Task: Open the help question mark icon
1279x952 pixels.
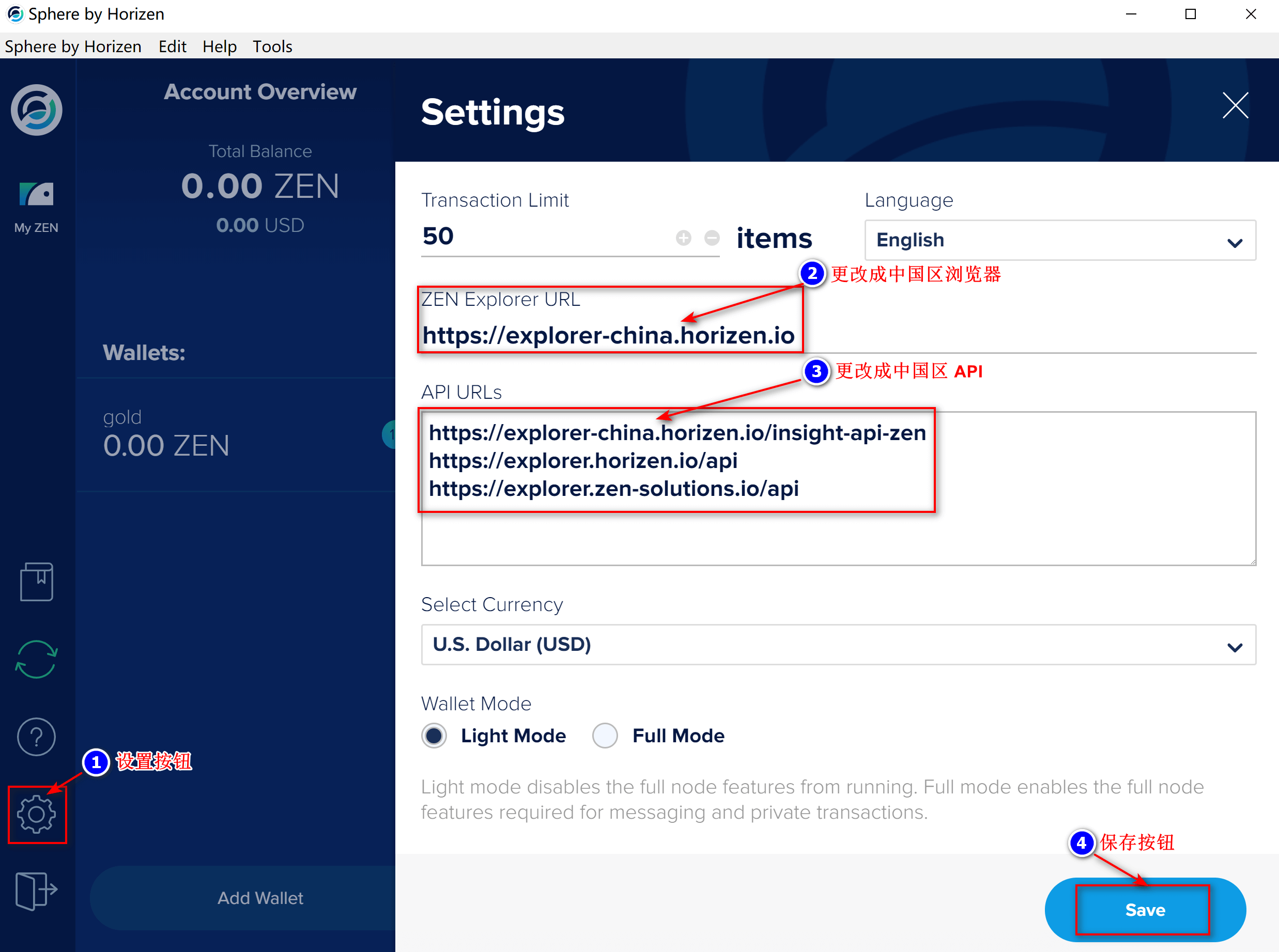Action: (x=36, y=737)
